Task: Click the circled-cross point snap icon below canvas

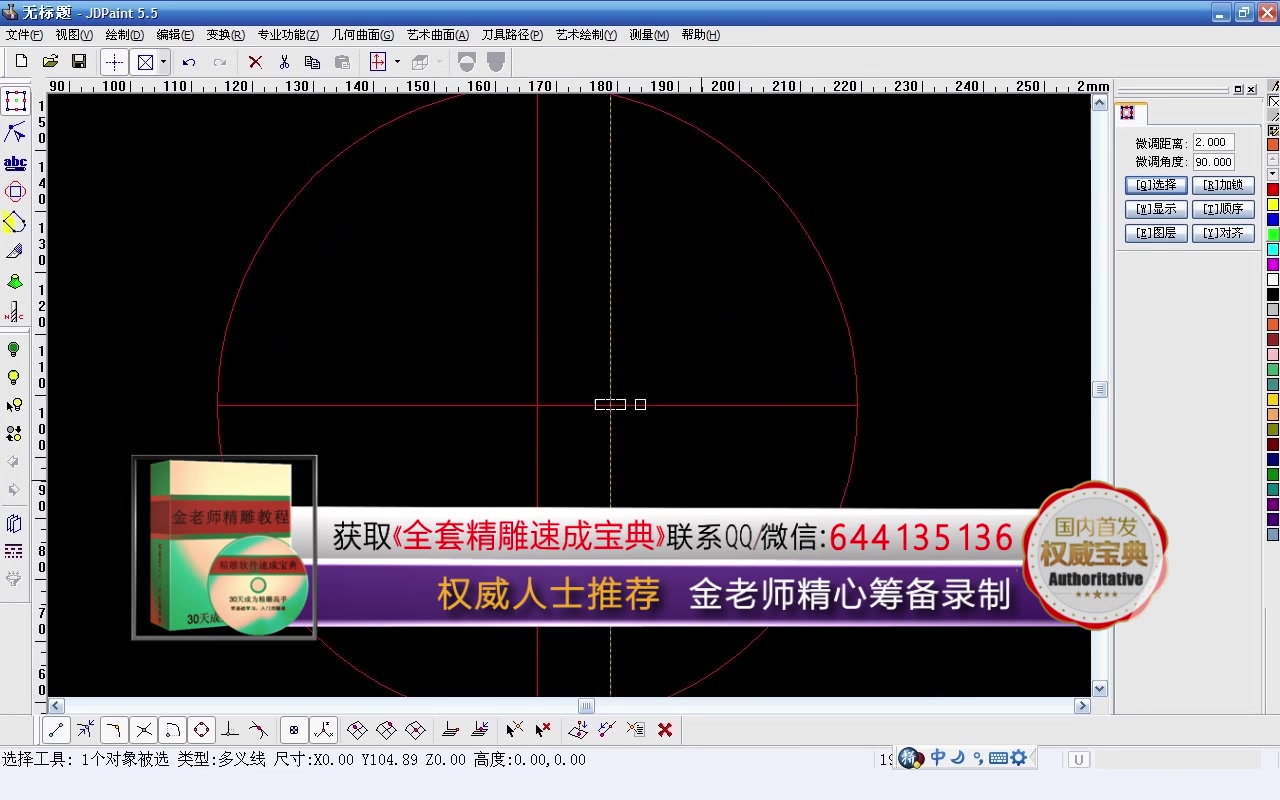Action: (x=296, y=730)
